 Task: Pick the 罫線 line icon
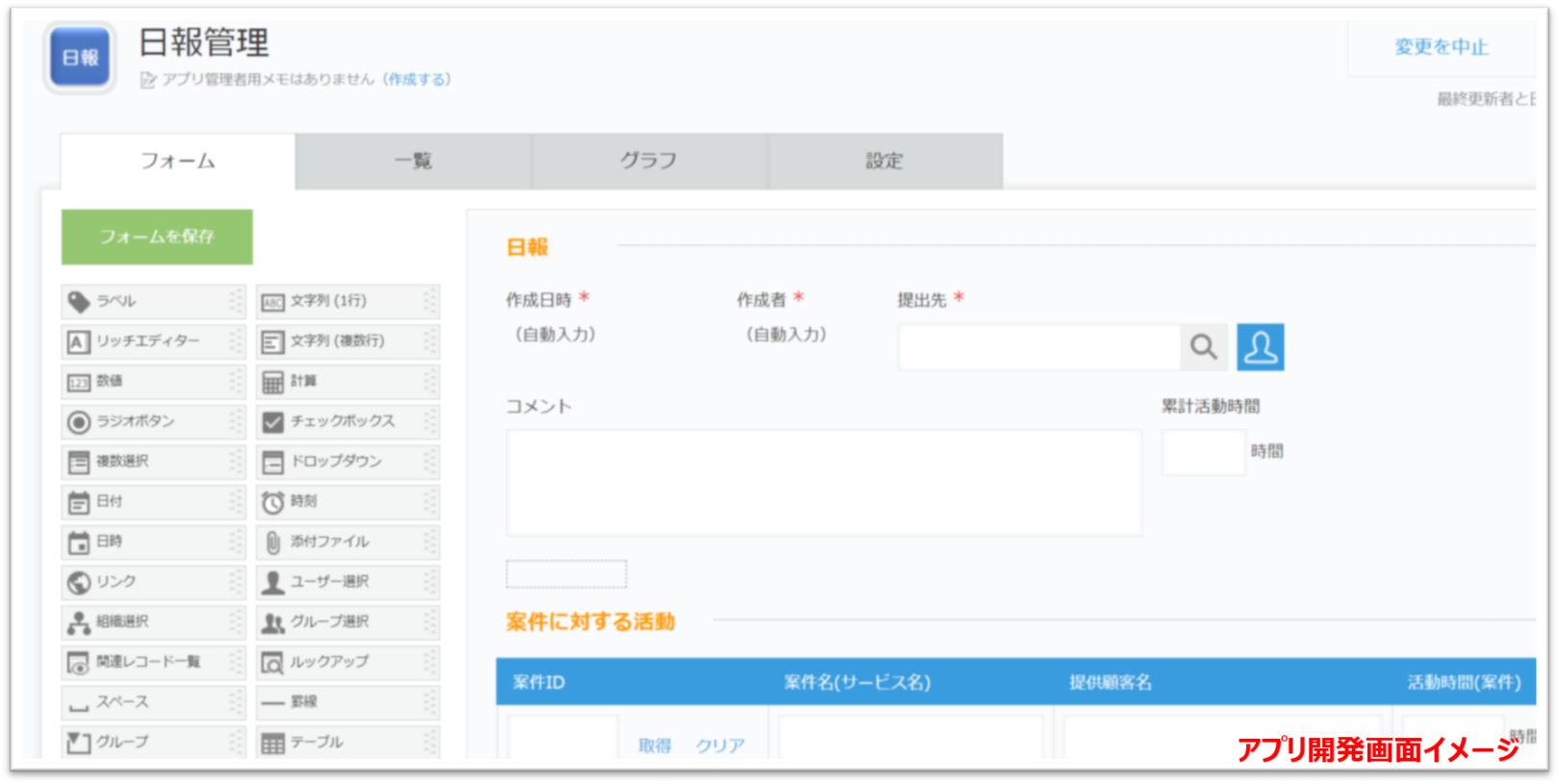[x=273, y=703]
